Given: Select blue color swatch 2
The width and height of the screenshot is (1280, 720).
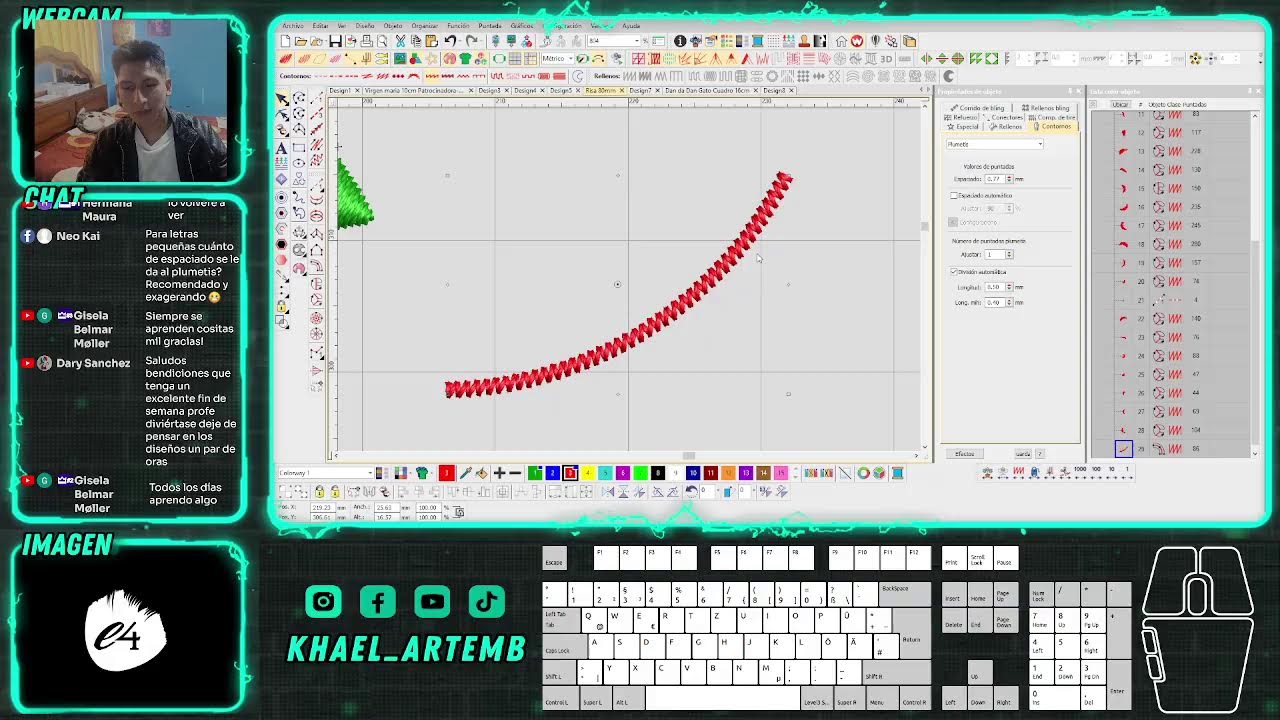Looking at the screenshot, I should click(x=553, y=472).
